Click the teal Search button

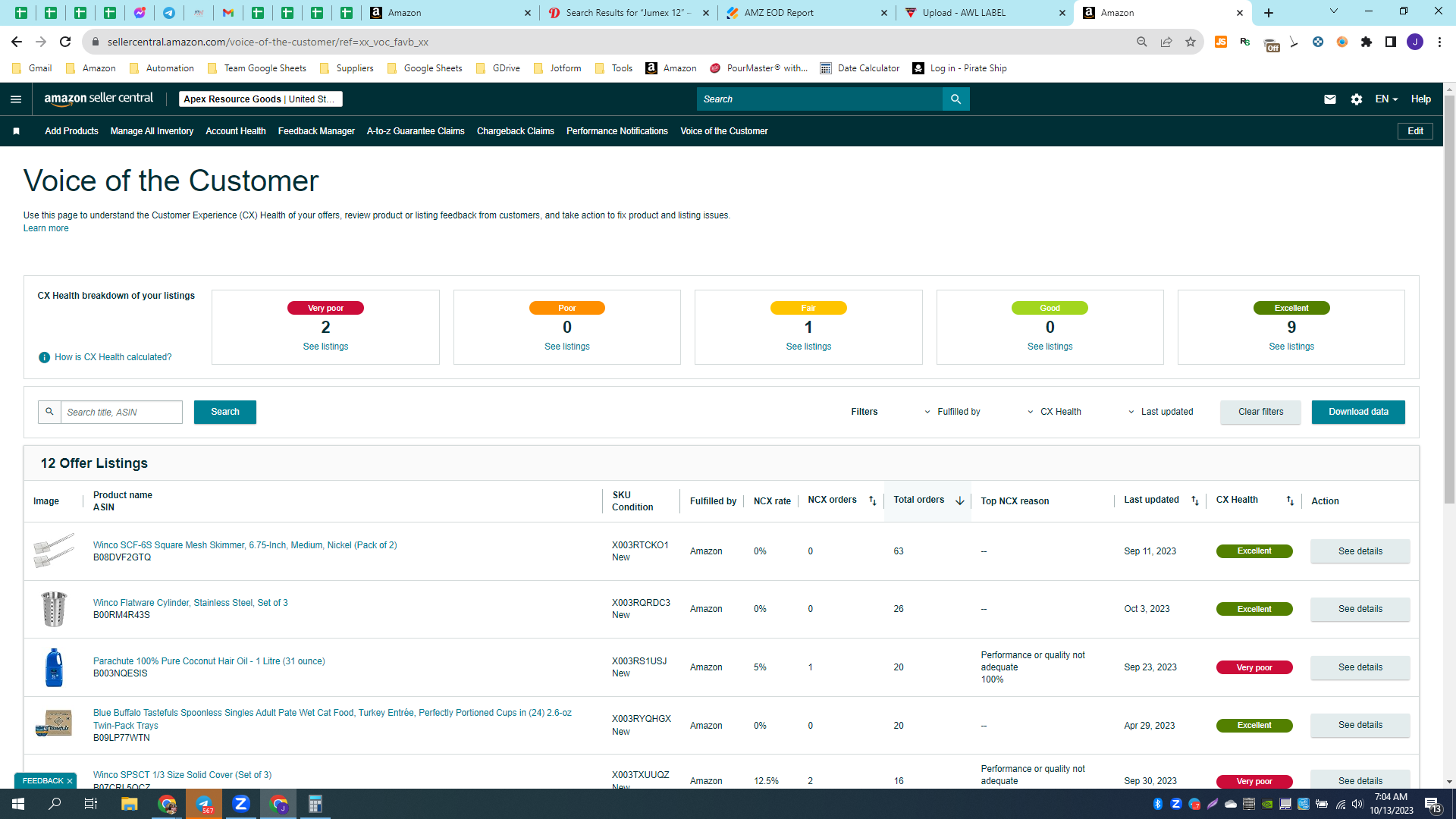coord(225,412)
